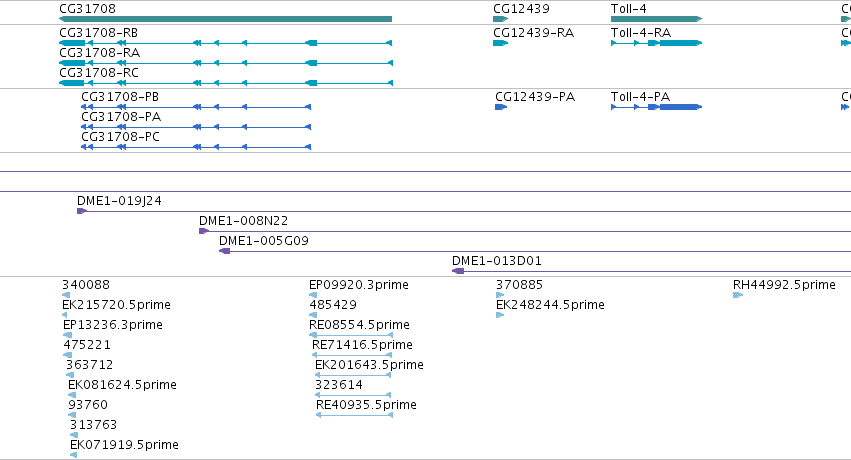This screenshot has height=460, width=851.
Task: Select EST 340088 label
Action: click(x=86, y=285)
